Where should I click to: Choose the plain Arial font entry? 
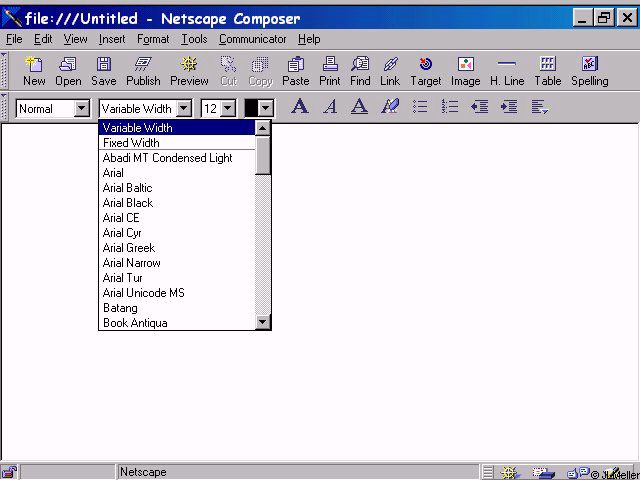(x=177, y=173)
